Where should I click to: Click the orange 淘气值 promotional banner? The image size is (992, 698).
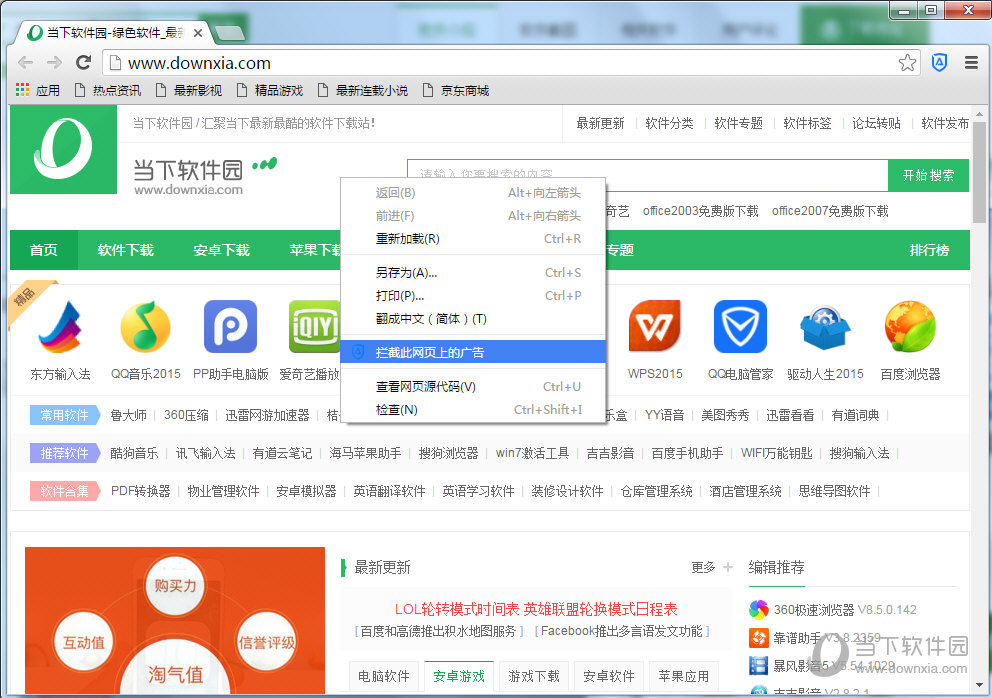[x=175, y=620]
